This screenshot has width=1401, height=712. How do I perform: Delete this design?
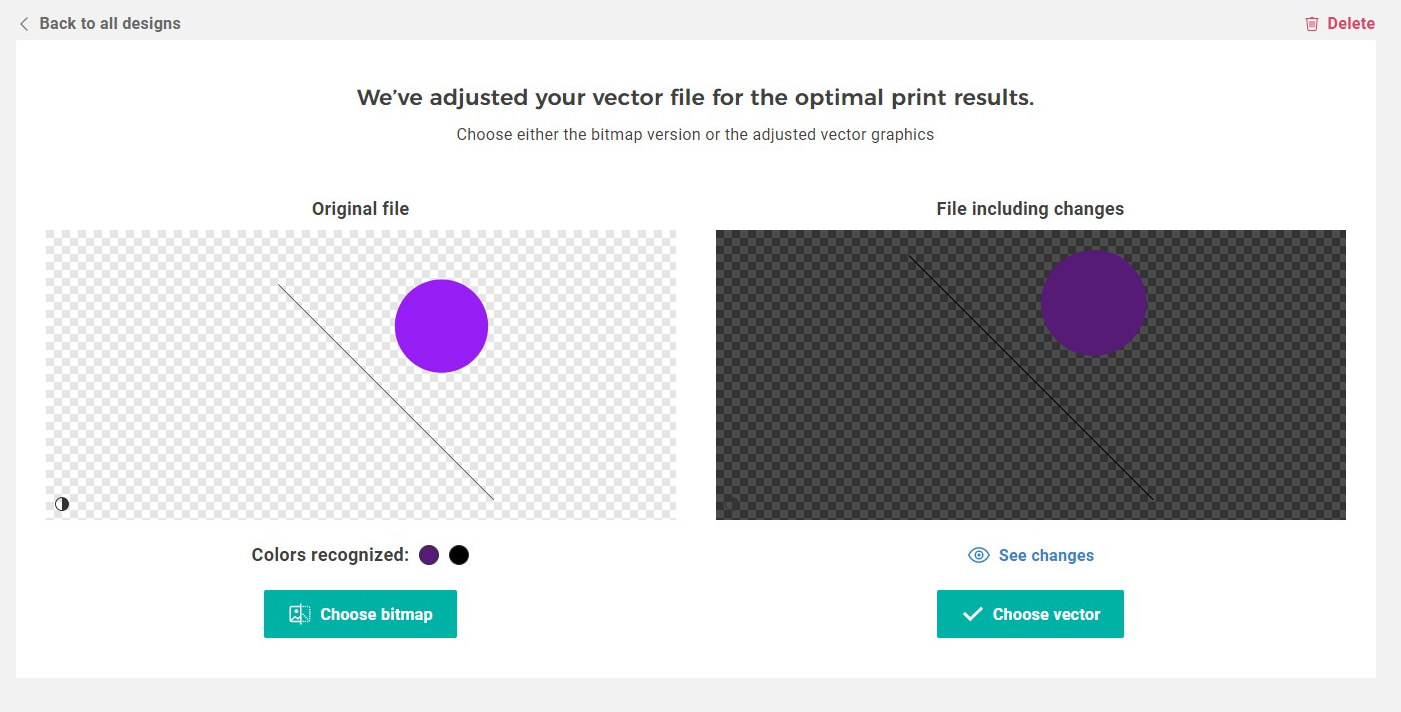coord(1350,23)
